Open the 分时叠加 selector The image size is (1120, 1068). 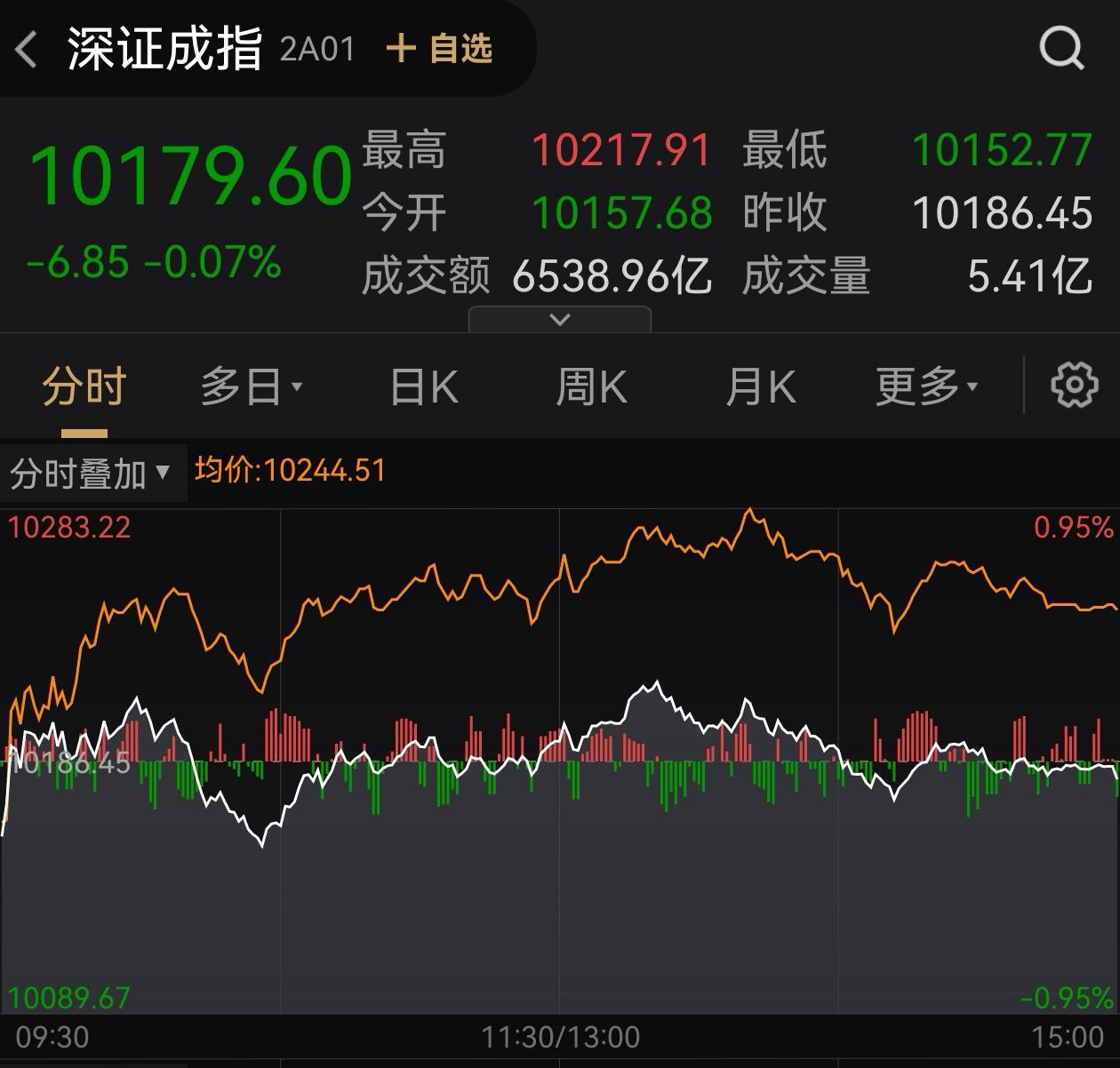coord(89,474)
